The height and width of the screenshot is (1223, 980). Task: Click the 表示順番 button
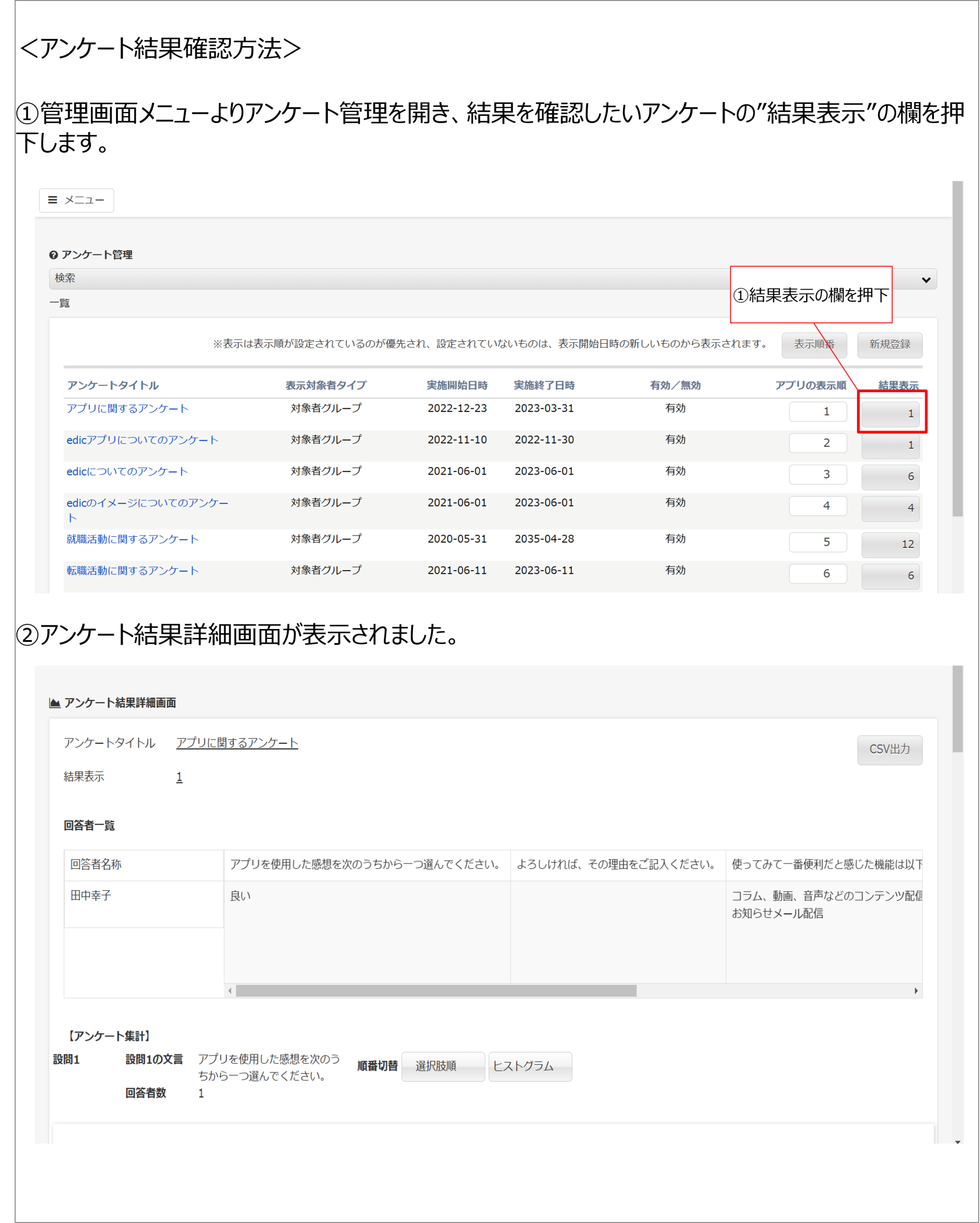coord(814,344)
